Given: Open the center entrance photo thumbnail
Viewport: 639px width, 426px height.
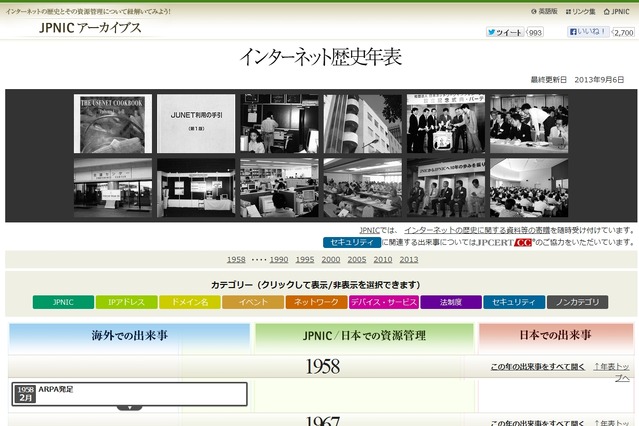Looking at the screenshot, I should coord(113,188).
